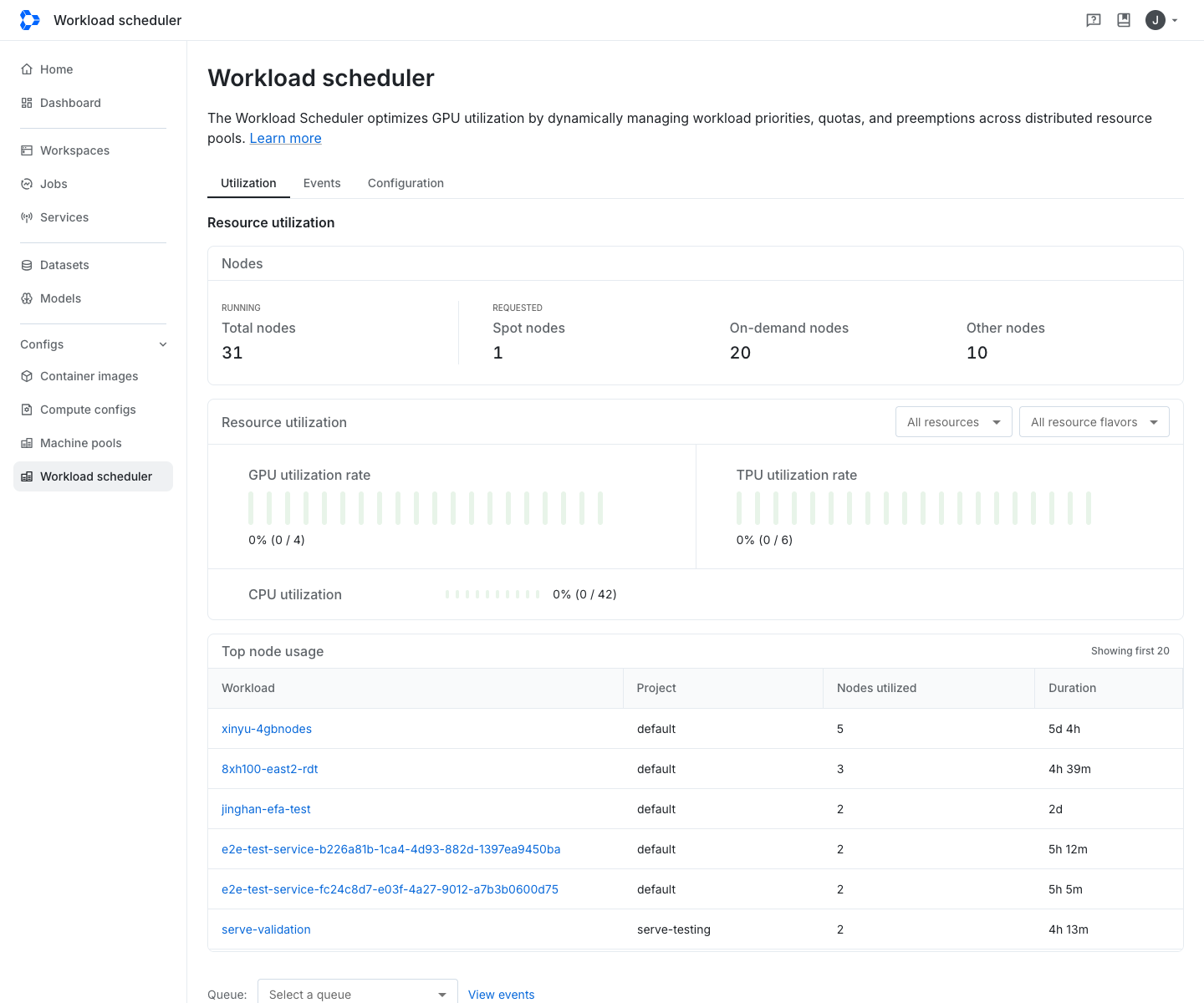Click the Home icon in sidebar

click(x=27, y=69)
